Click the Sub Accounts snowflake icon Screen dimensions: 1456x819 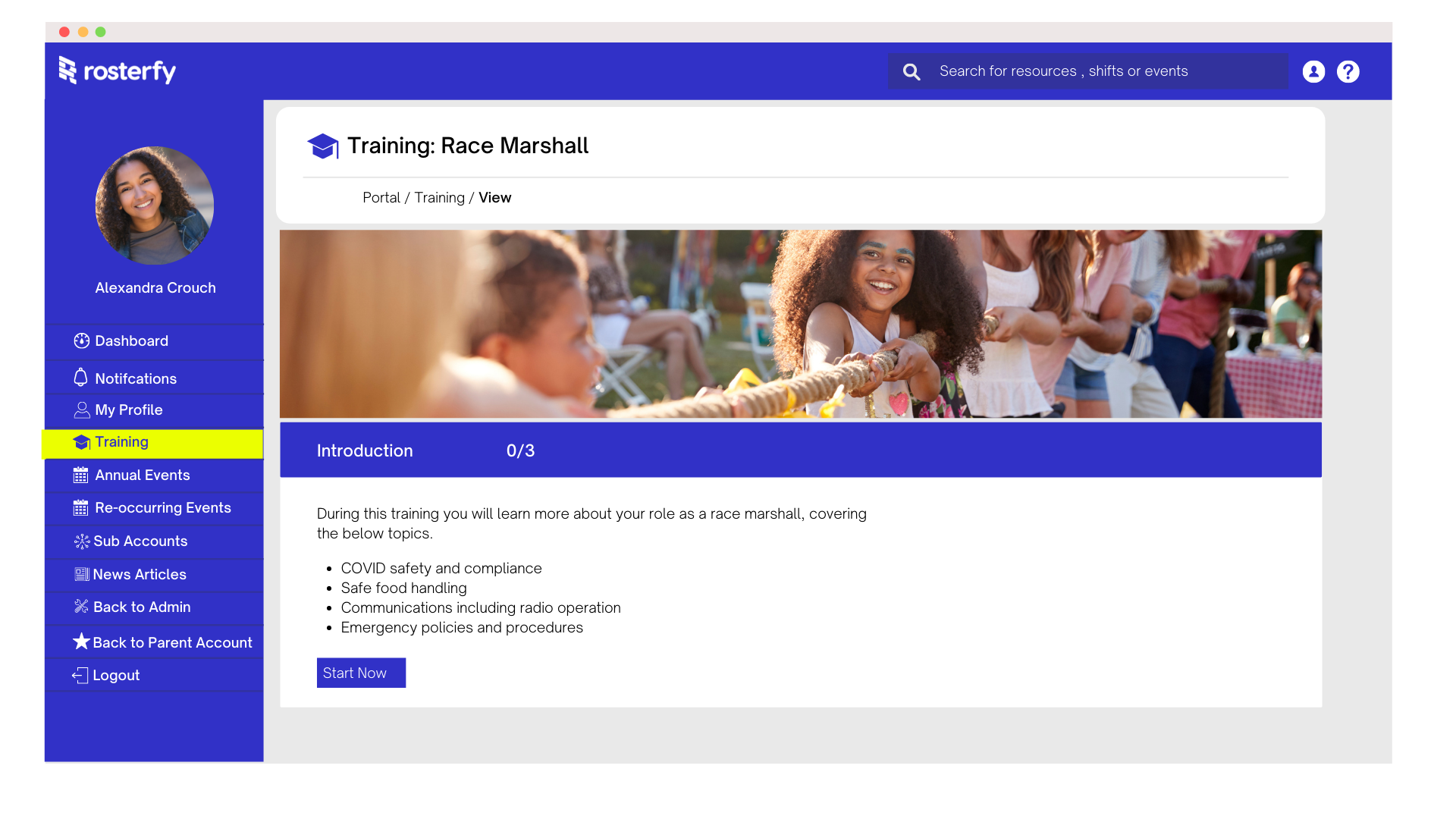coord(80,541)
